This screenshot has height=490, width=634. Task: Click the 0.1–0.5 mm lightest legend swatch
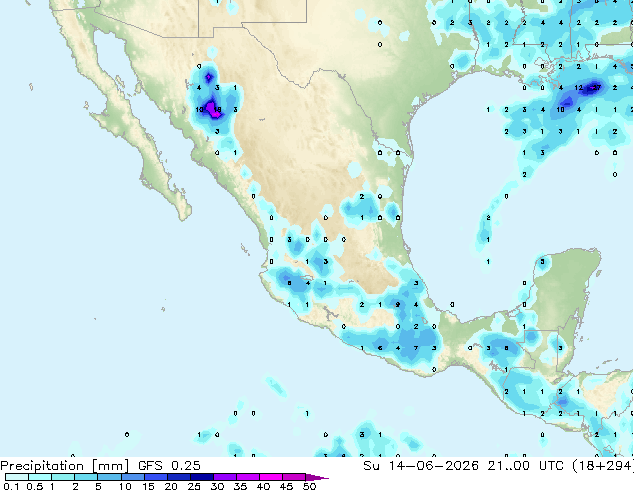(x=17, y=477)
